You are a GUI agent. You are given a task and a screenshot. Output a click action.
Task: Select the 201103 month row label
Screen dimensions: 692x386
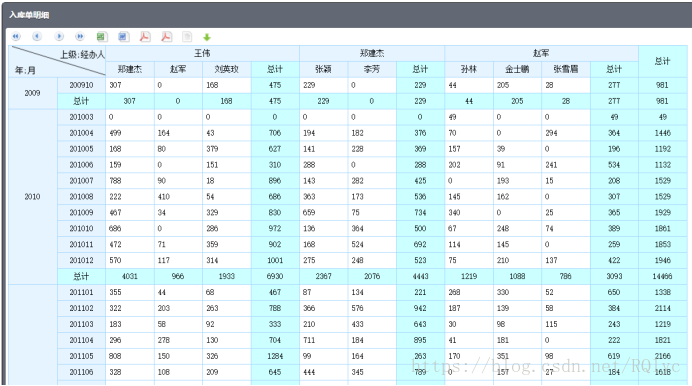pos(81,324)
